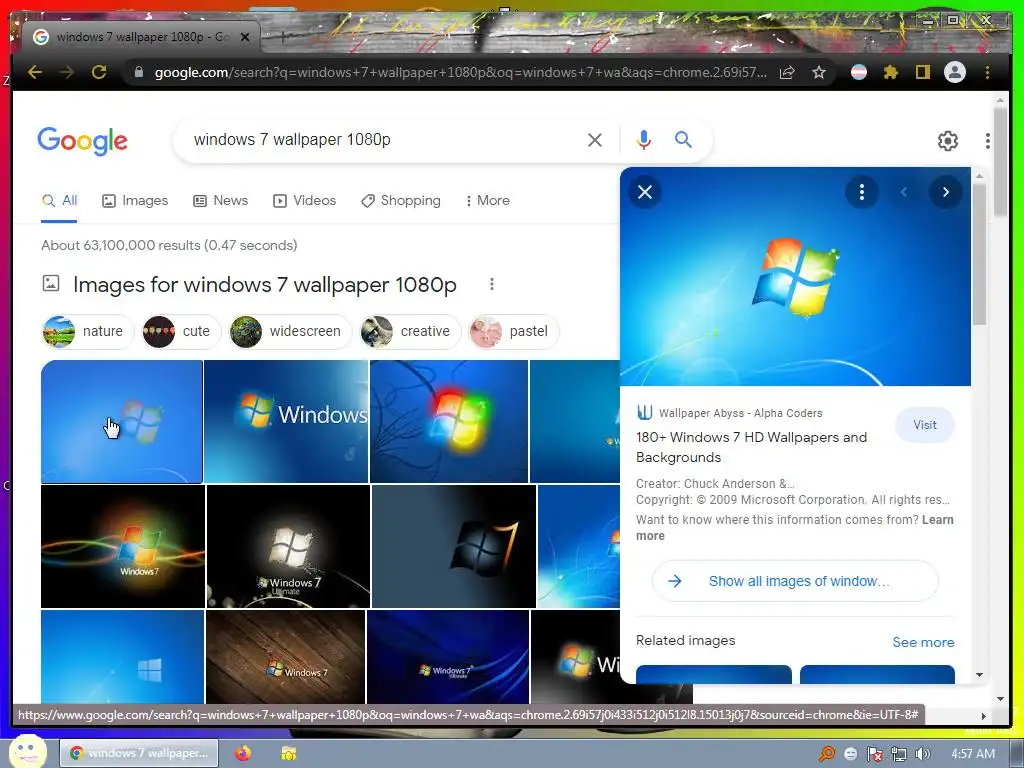Switch to the Videos tab
This screenshot has height=768, width=1024.
(x=304, y=200)
